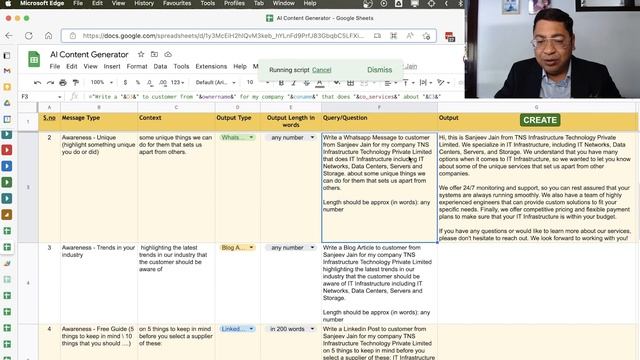
Task: Open the Name box F3 dropdown arrow
Action: click(60, 97)
